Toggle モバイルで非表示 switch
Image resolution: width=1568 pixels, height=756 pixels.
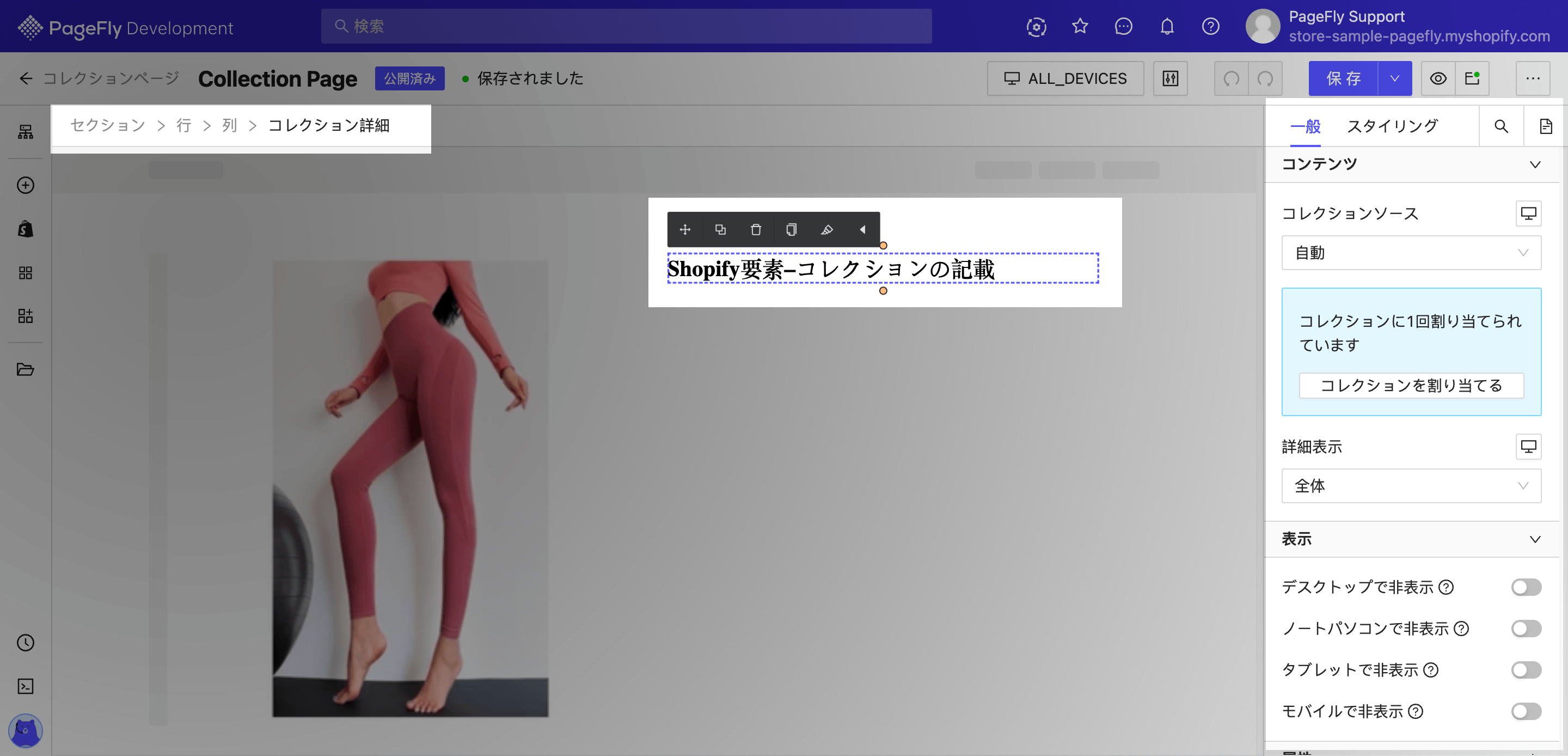[x=1526, y=711]
